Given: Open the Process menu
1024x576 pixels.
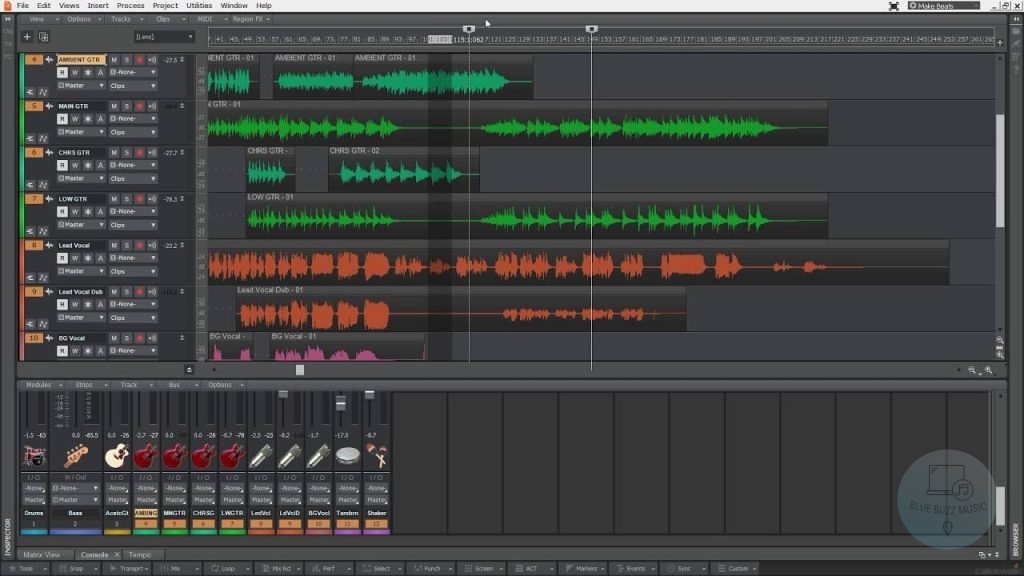Looking at the screenshot, I should 130,5.
